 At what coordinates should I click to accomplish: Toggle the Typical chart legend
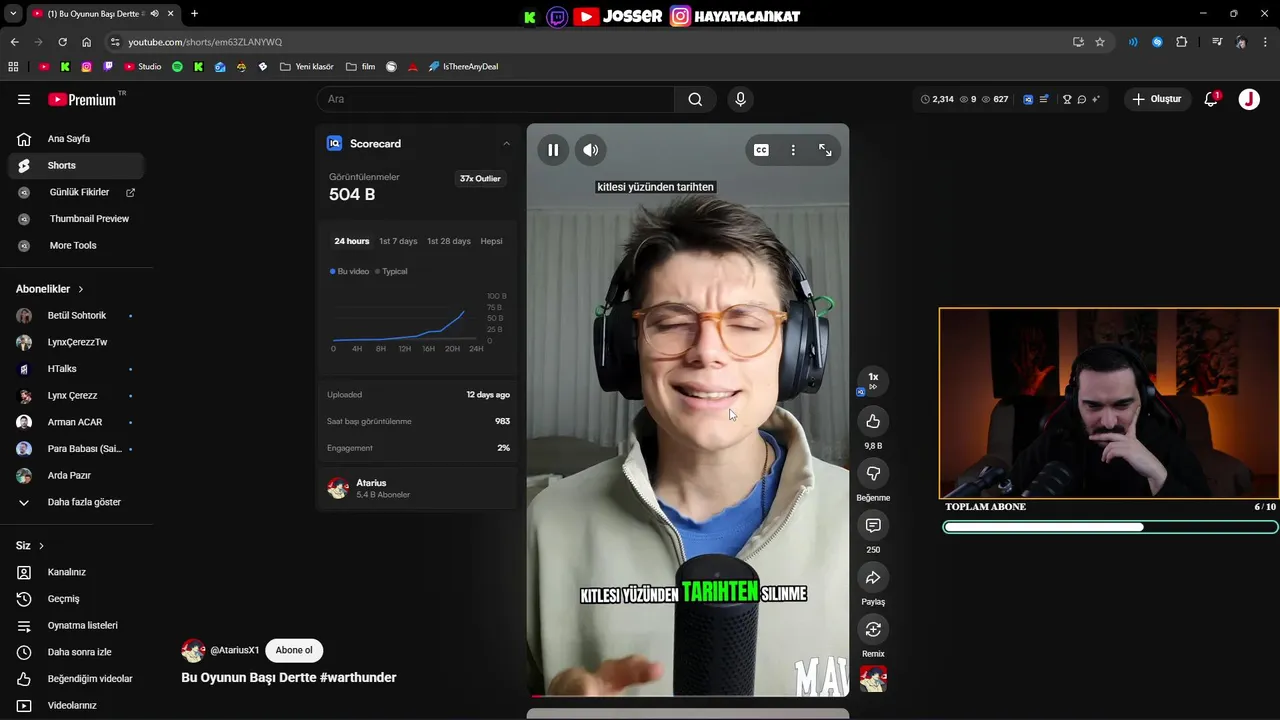pos(391,271)
